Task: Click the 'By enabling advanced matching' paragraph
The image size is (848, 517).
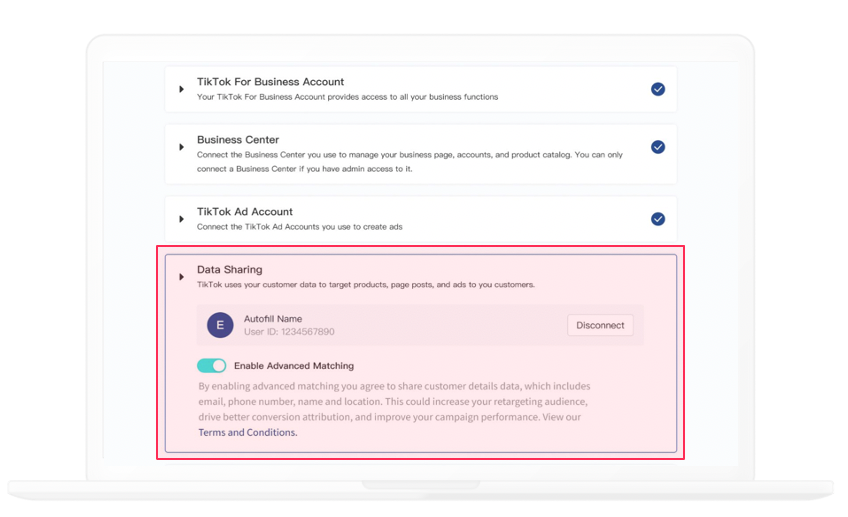Action: pyautogui.click(x=394, y=409)
